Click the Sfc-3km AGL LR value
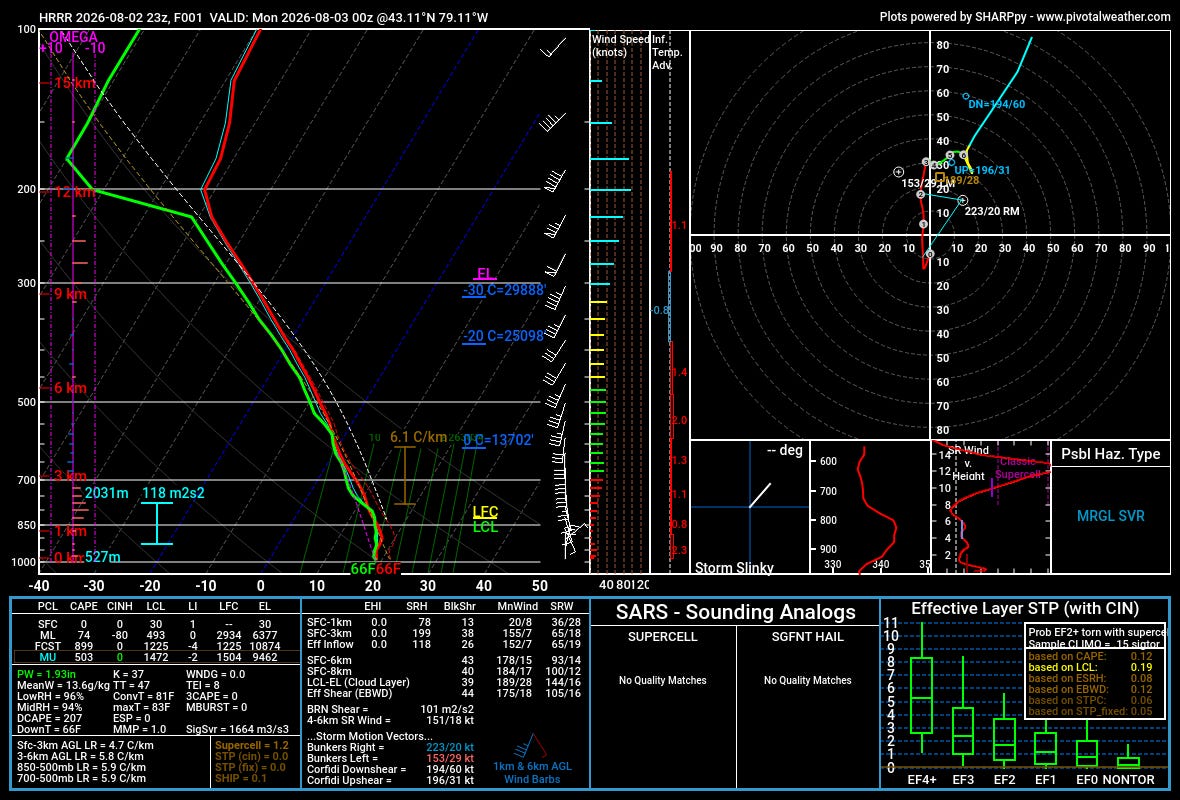The height and width of the screenshot is (800, 1180). click(85, 745)
